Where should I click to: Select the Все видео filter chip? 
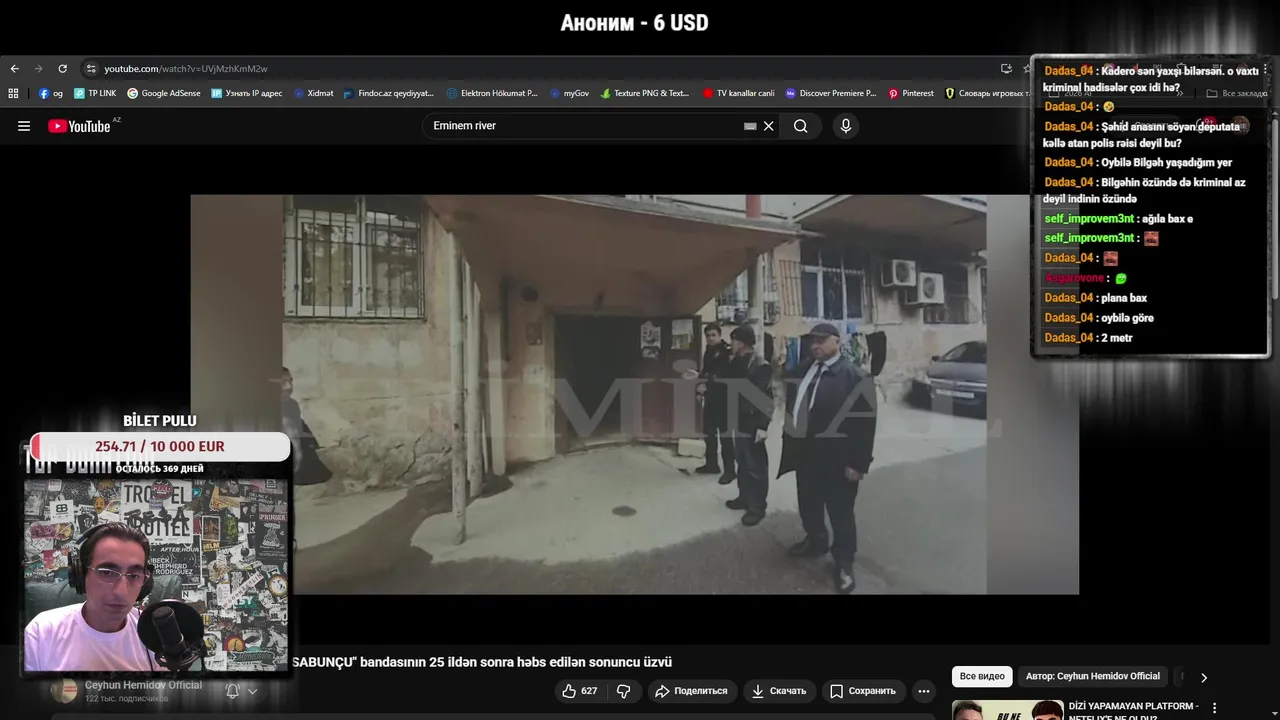[982, 677]
